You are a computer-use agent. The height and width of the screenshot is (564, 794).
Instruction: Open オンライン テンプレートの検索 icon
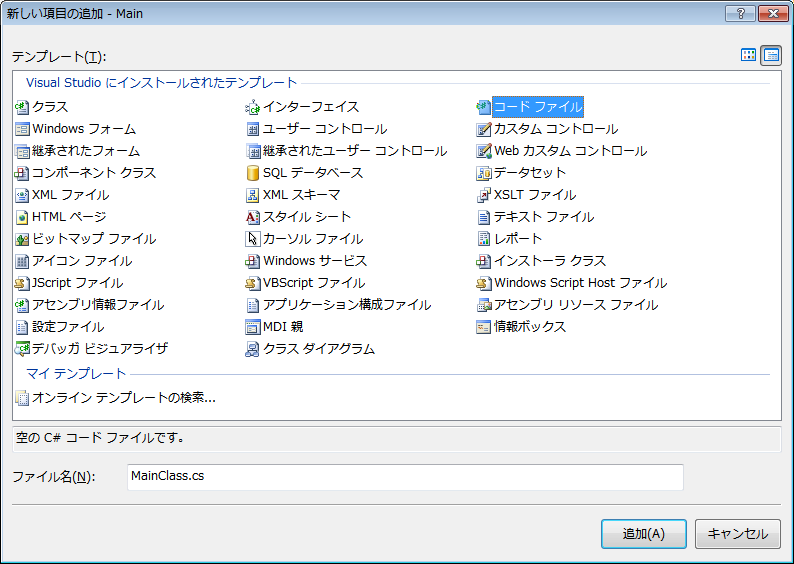(22, 398)
